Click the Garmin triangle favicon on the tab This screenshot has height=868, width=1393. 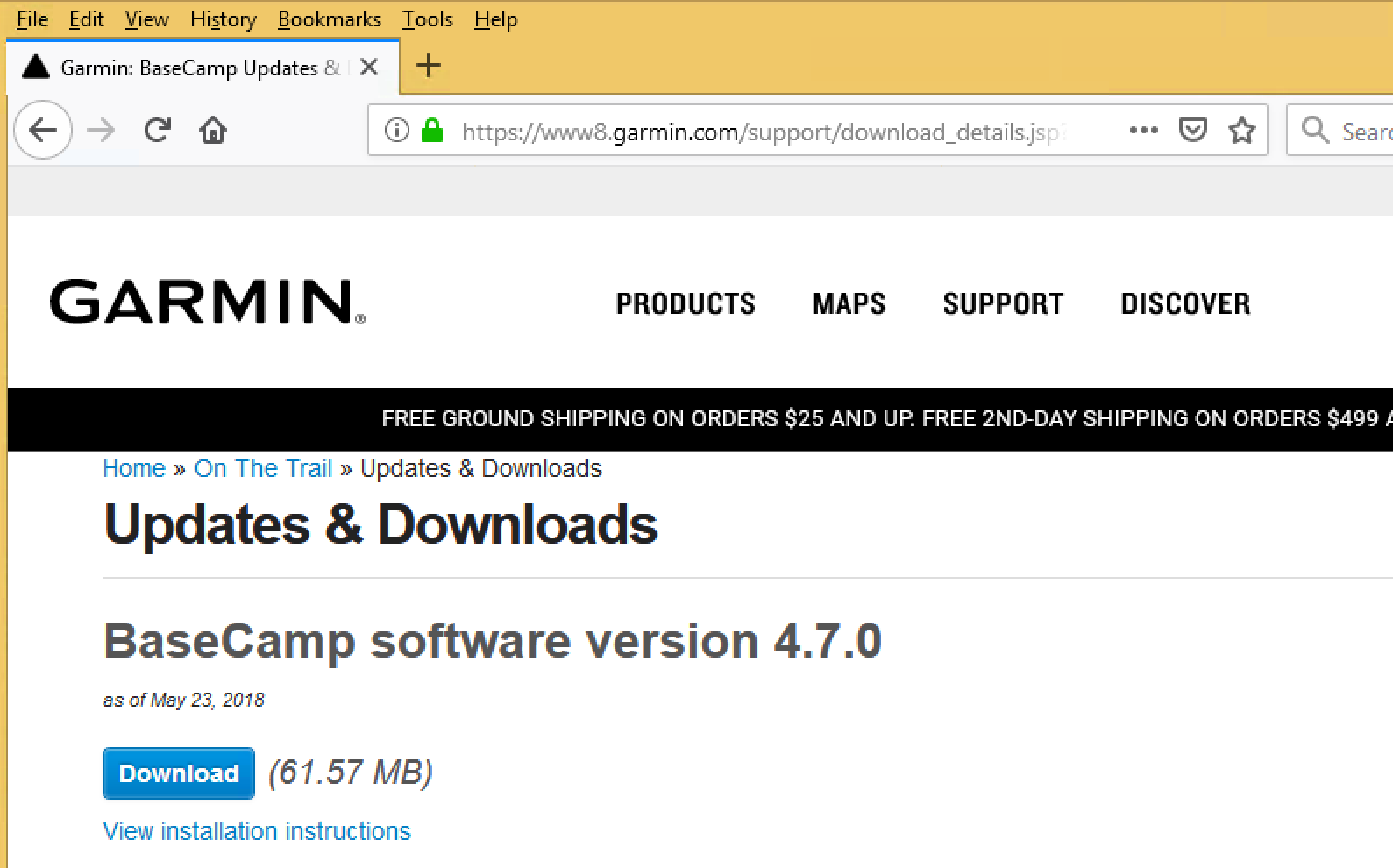tap(36, 67)
